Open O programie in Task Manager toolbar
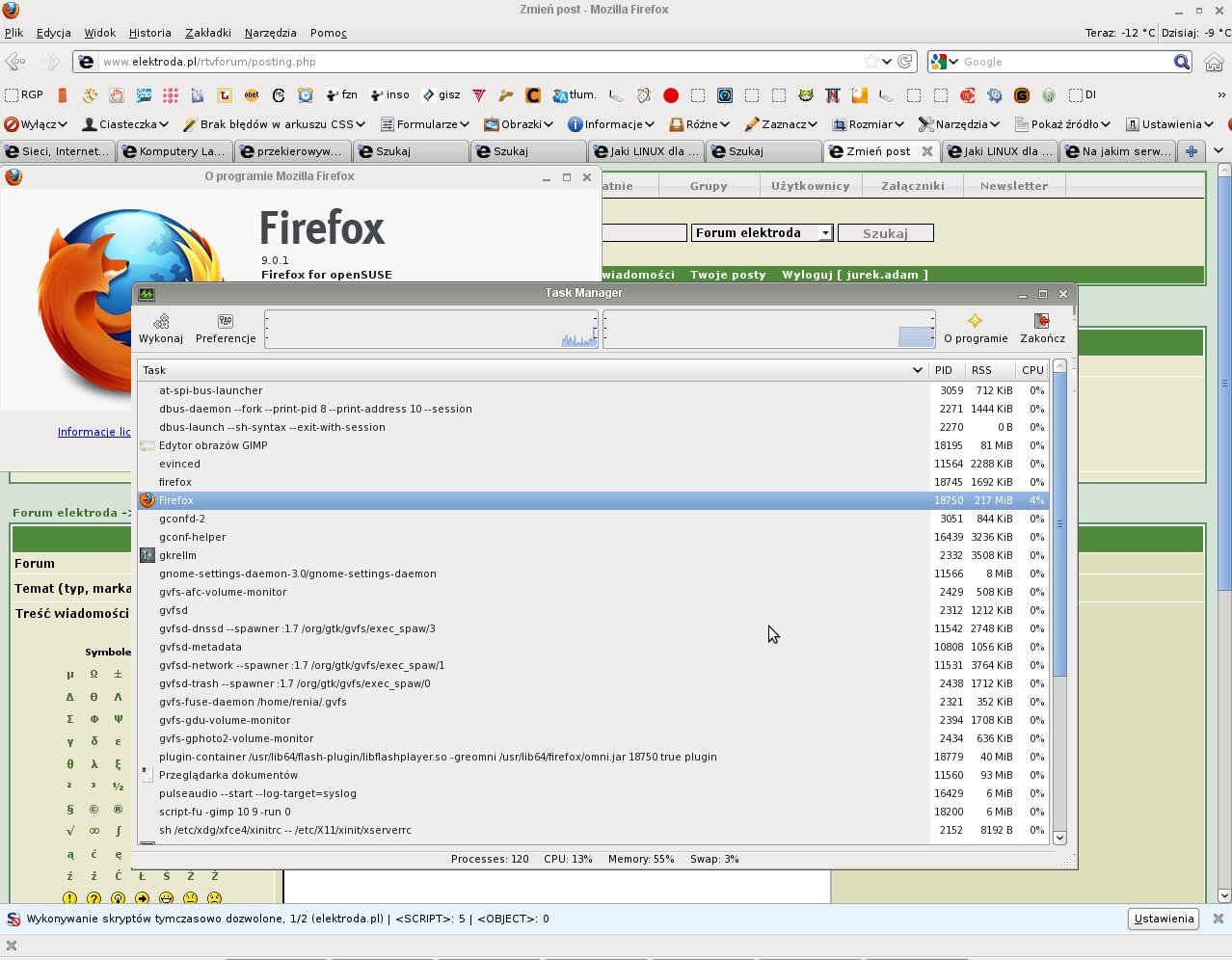The width and height of the screenshot is (1232, 960). [x=976, y=328]
